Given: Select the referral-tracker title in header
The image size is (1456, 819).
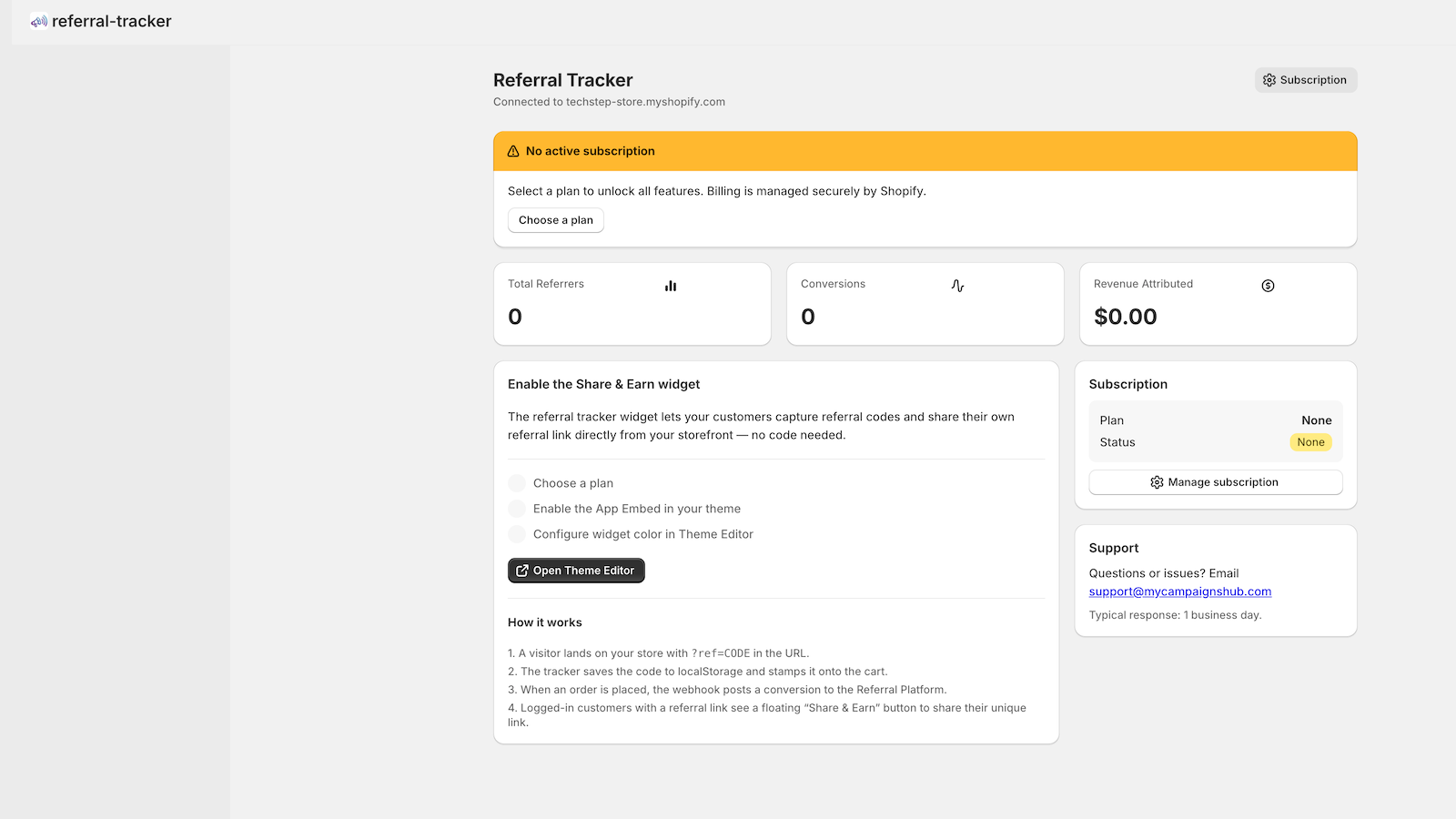Looking at the screenshot, I should click(x=112, y=21).
